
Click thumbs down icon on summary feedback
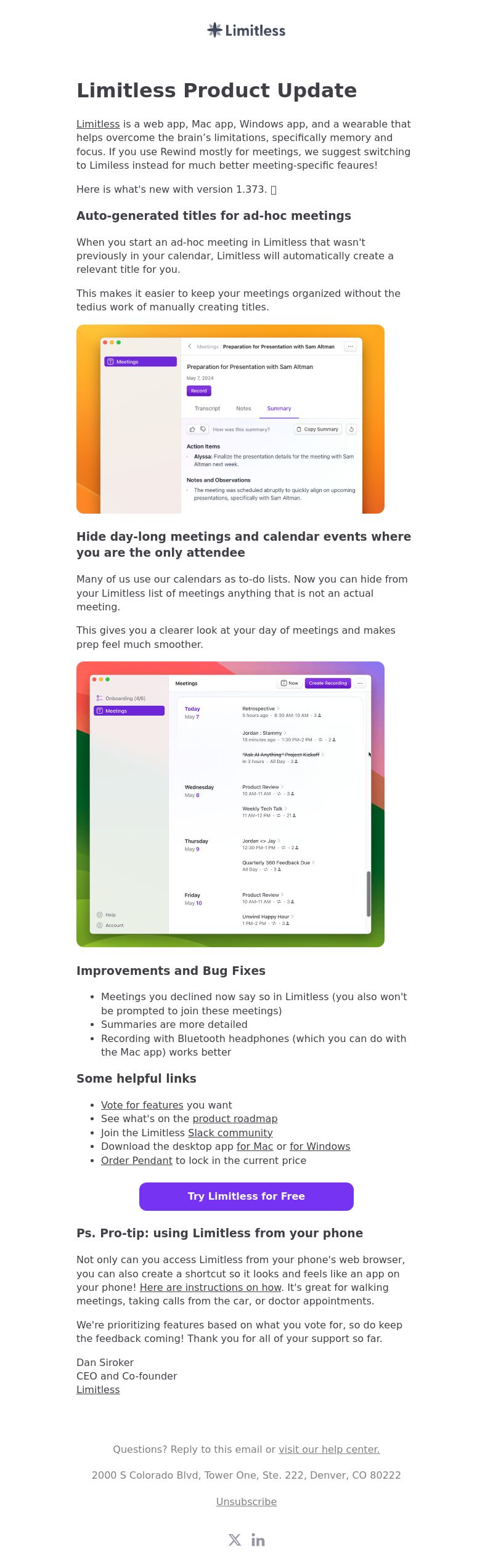[x=203, y=429]
